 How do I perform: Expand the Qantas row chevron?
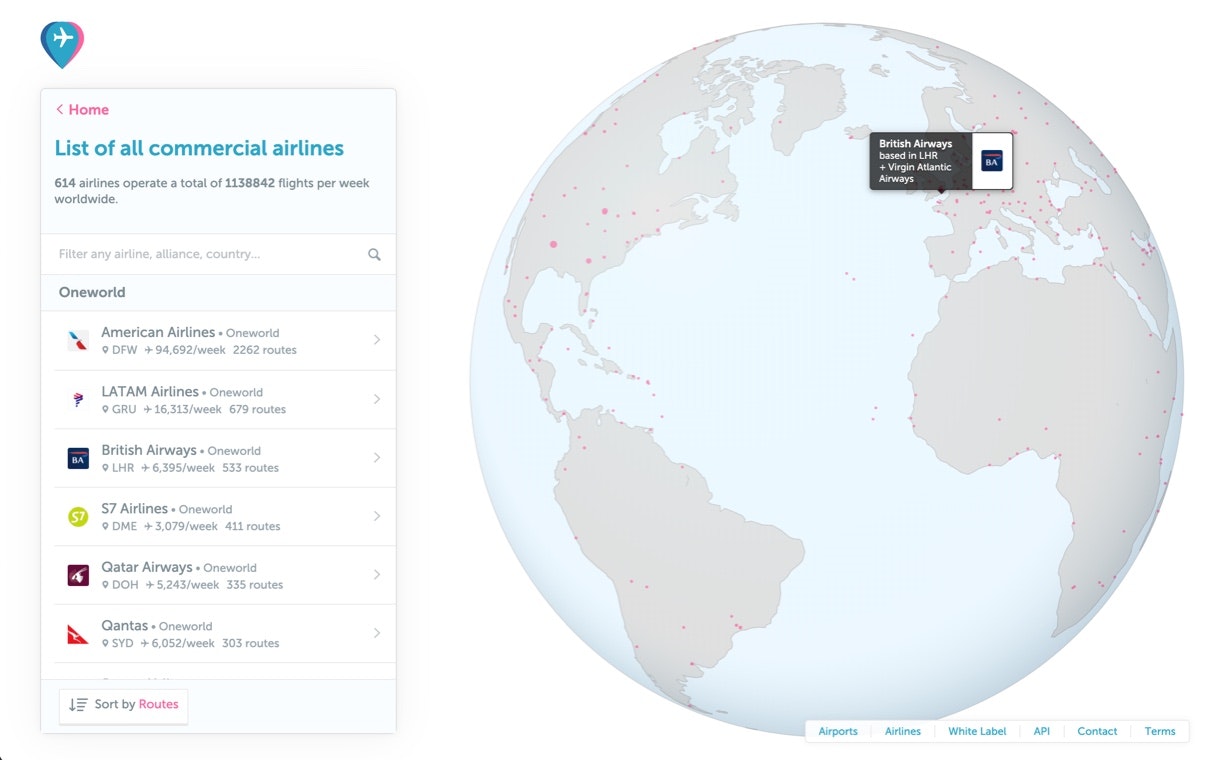pos(377,634)
